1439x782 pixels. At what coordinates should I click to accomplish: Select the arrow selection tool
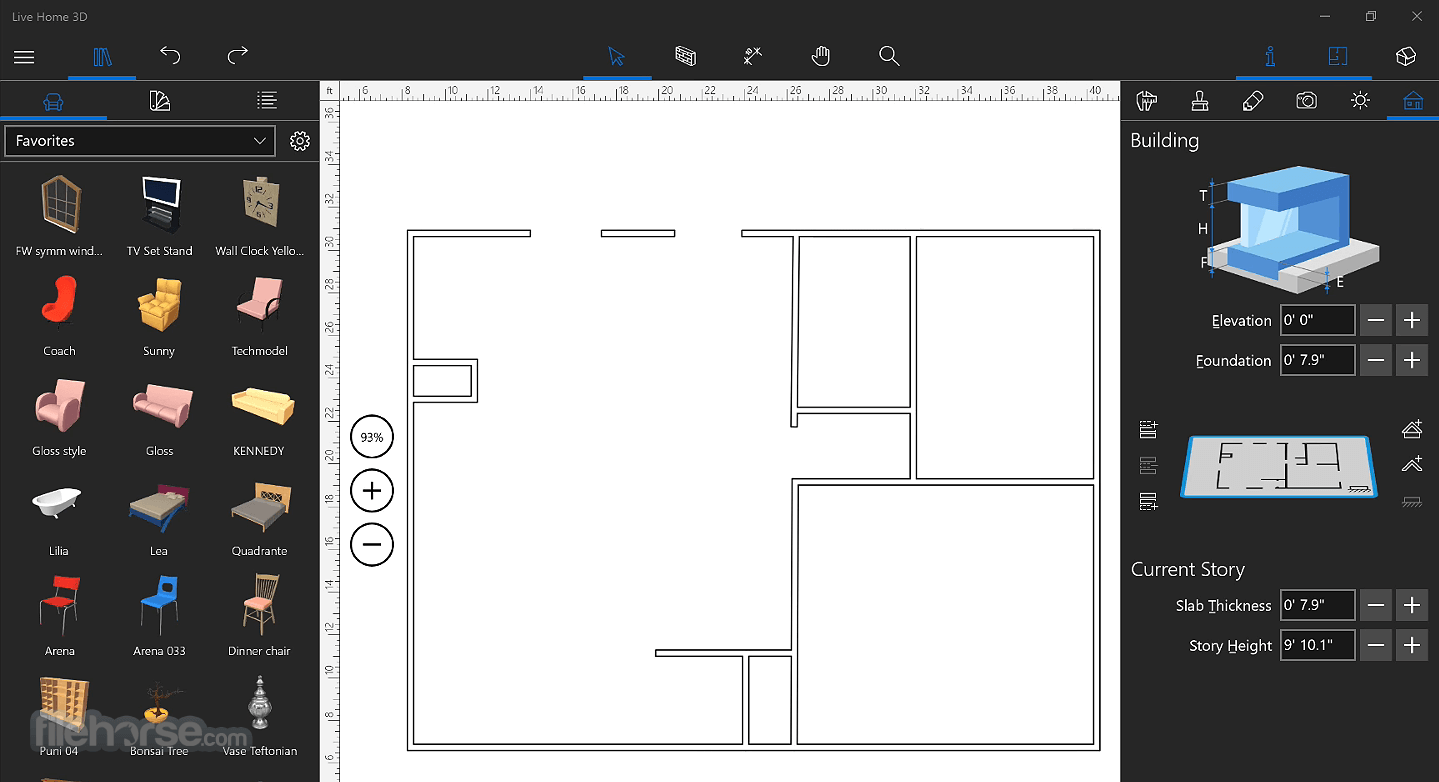[x=617, y=57]
